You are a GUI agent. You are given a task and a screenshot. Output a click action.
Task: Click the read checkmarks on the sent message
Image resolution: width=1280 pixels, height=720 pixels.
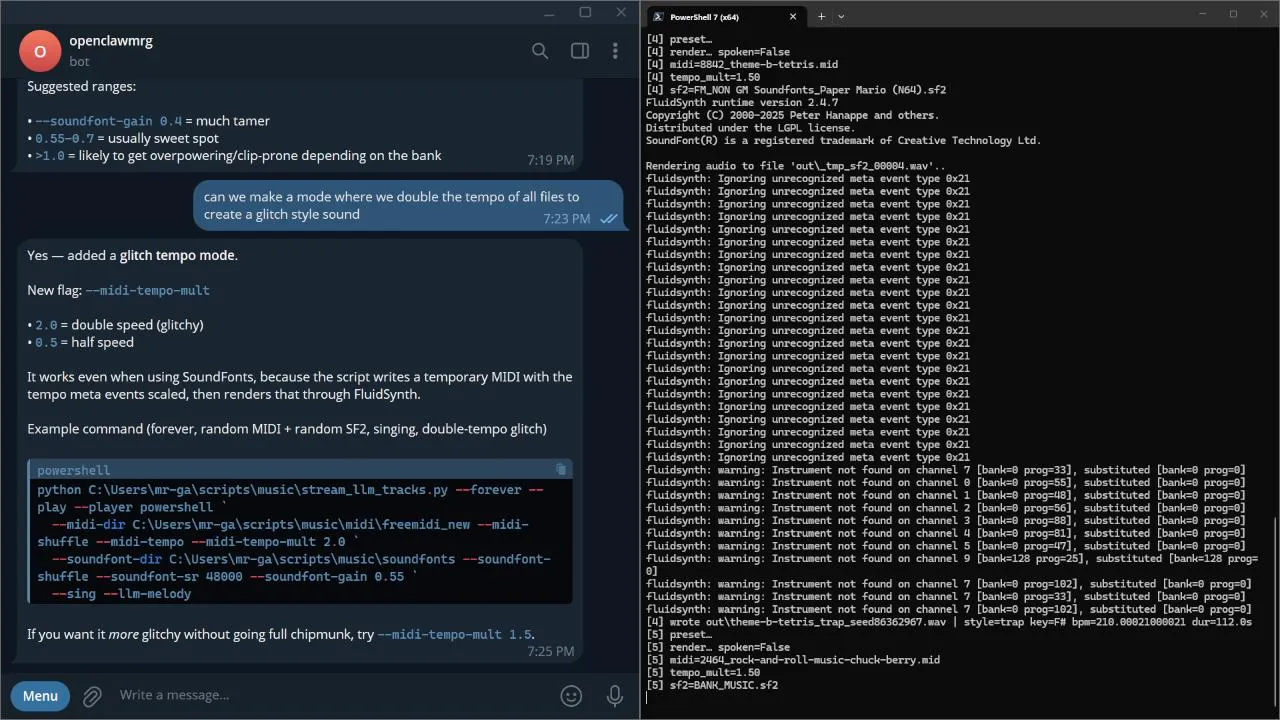(608, 219)
